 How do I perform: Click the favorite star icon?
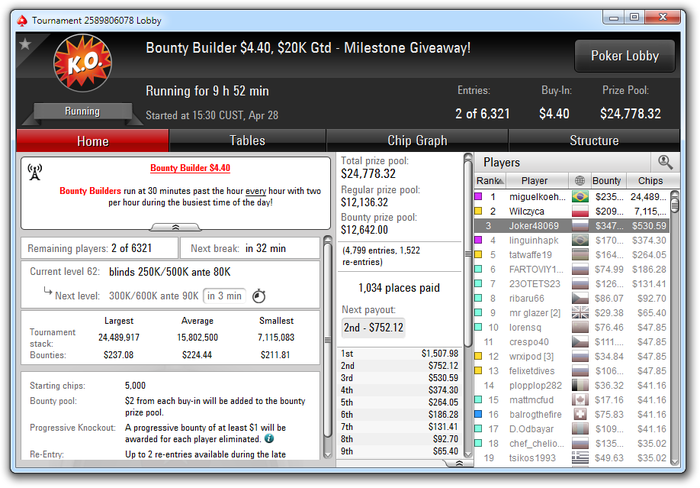point(25,44)
